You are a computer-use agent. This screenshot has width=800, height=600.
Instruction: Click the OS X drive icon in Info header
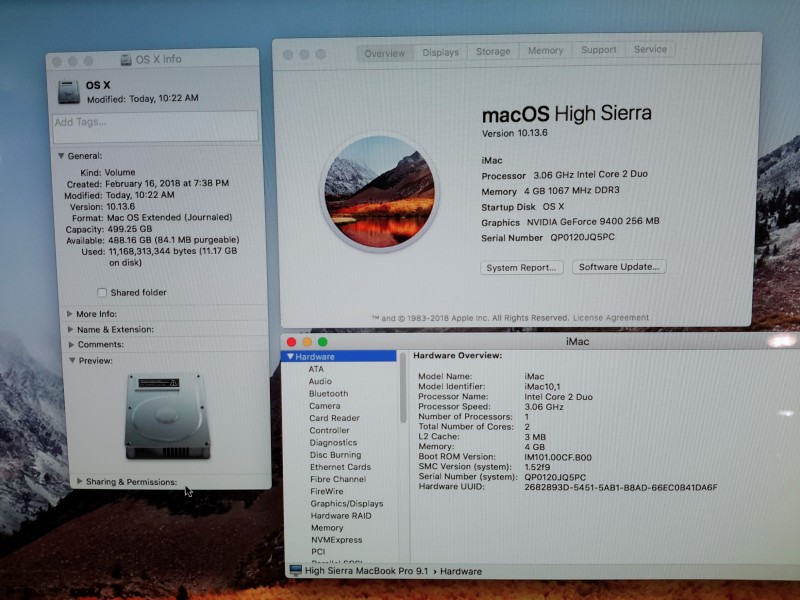click(69, 92)
